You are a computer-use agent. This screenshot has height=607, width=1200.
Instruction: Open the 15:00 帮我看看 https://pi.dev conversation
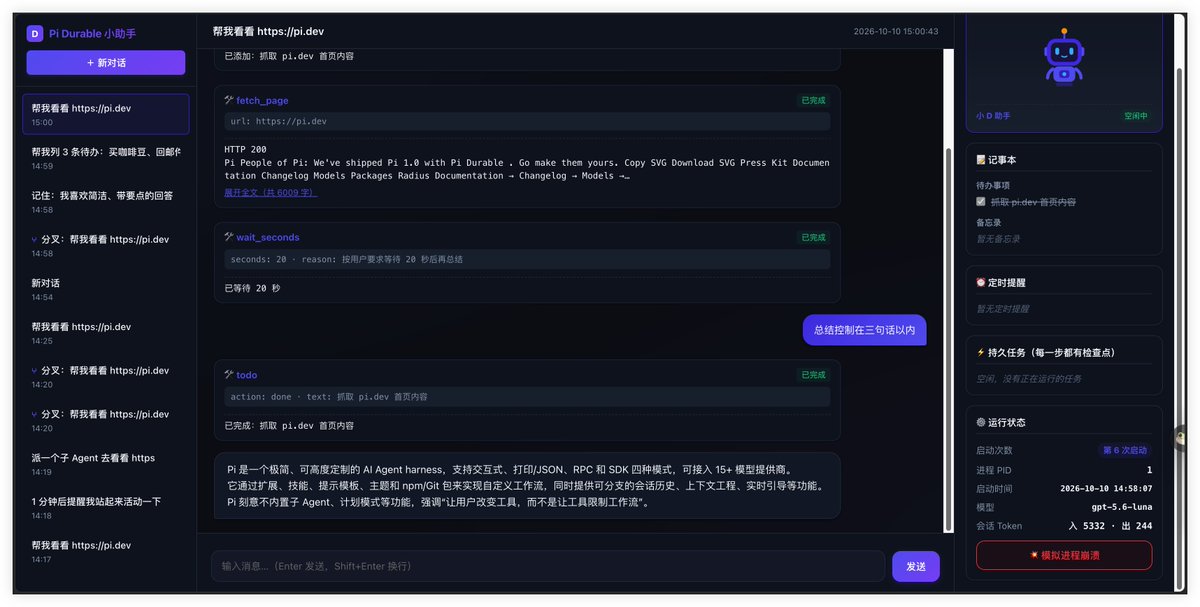(x=106, y=114)
